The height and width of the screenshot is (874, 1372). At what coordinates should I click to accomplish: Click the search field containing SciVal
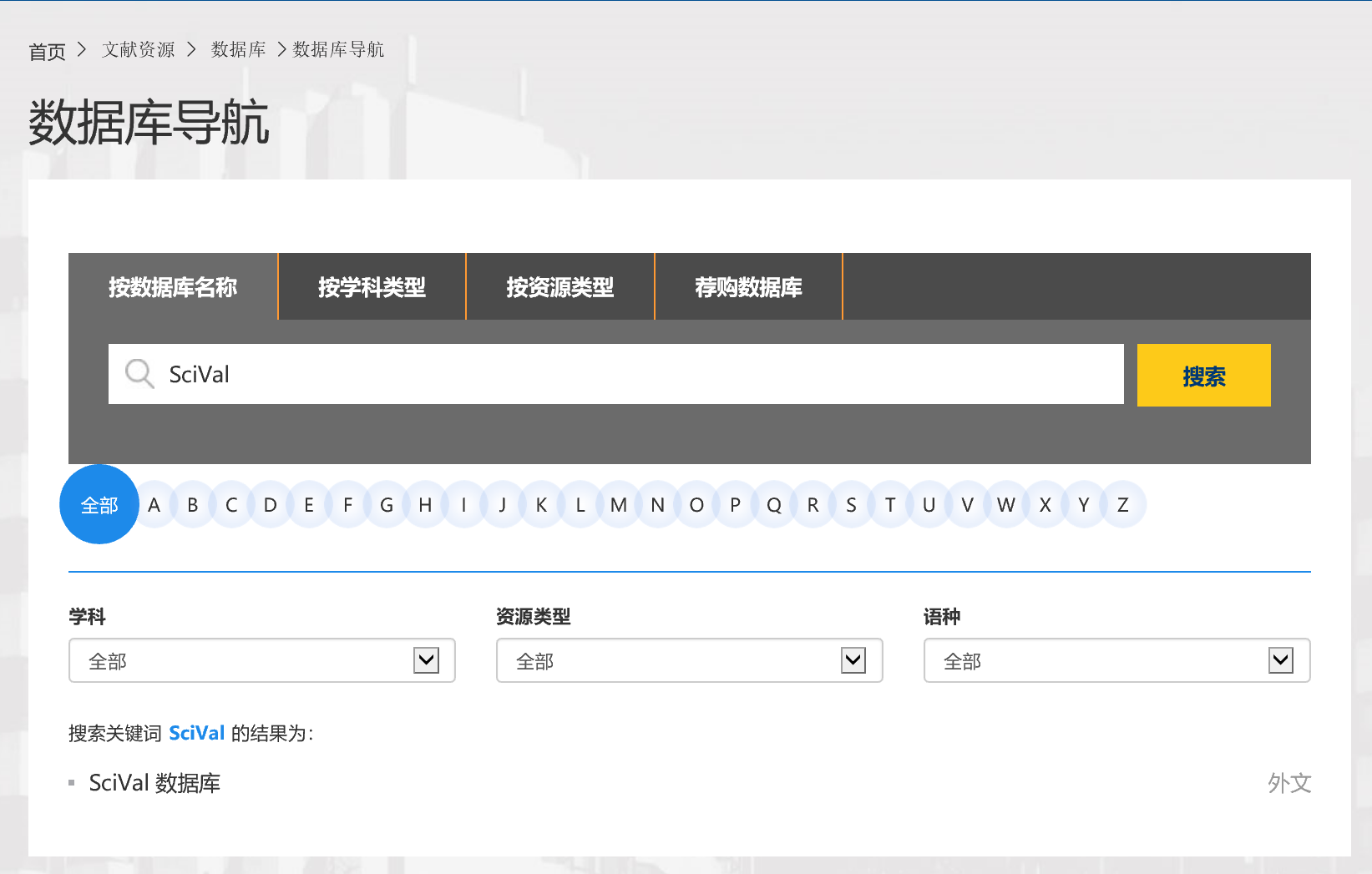click(x=635, y=374)
